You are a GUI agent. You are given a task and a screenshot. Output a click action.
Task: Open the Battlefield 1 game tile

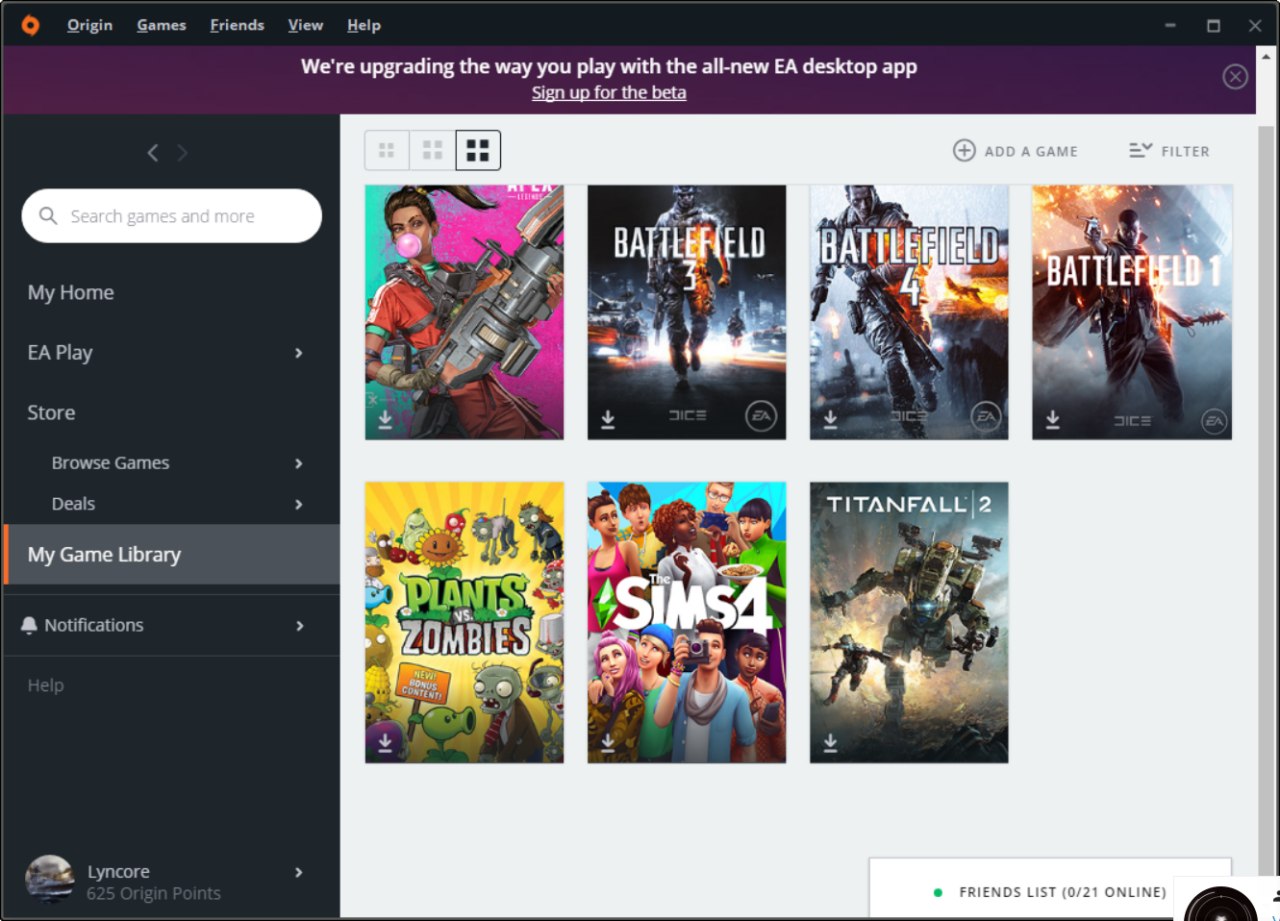click(1132, 312)
